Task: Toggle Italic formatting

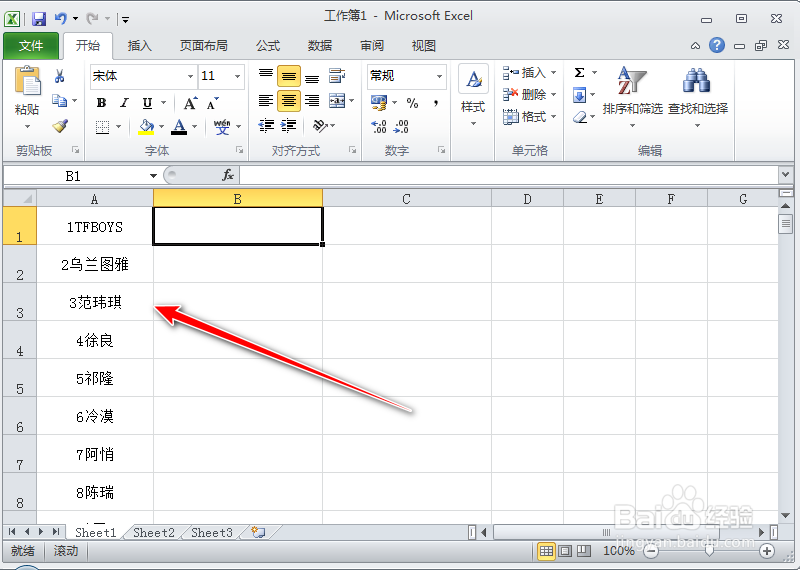Action: (x=124, y=103)
